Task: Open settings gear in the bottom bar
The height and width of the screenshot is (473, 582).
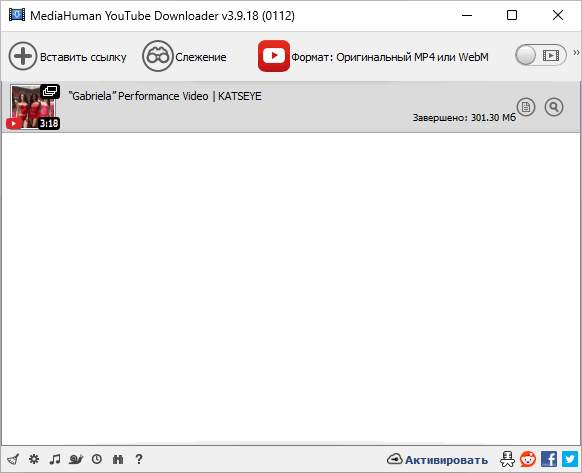Action: 34,459
